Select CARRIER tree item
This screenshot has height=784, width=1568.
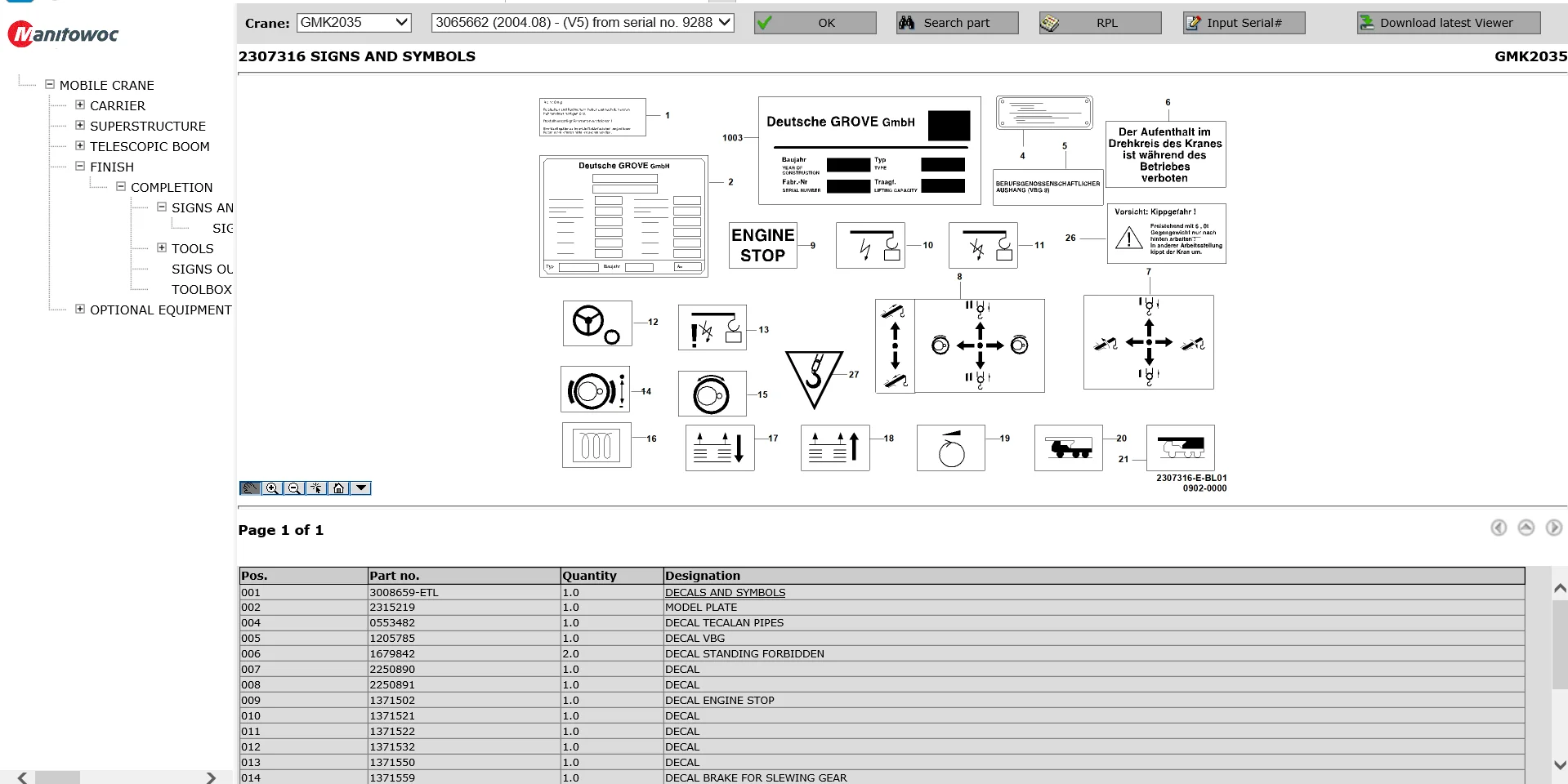click(118, 105)
